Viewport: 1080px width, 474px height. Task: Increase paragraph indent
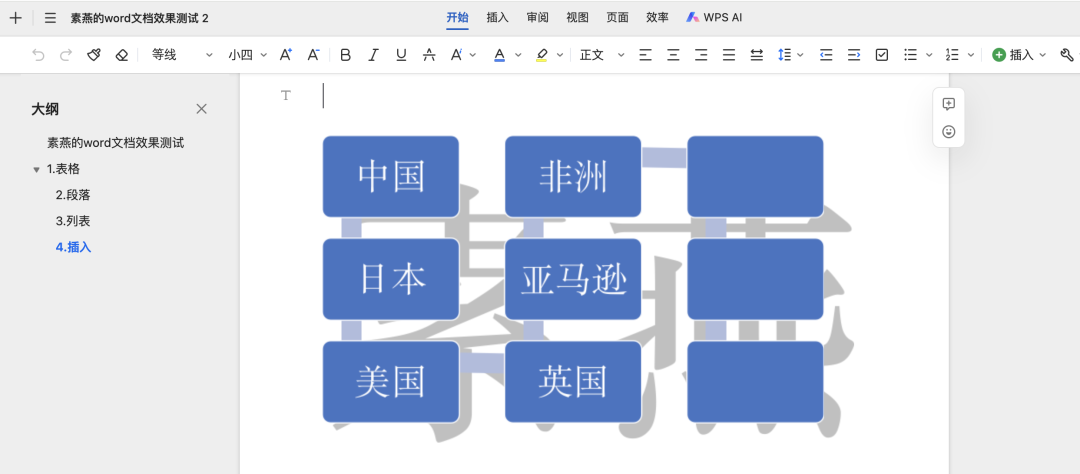coord(854,55)
